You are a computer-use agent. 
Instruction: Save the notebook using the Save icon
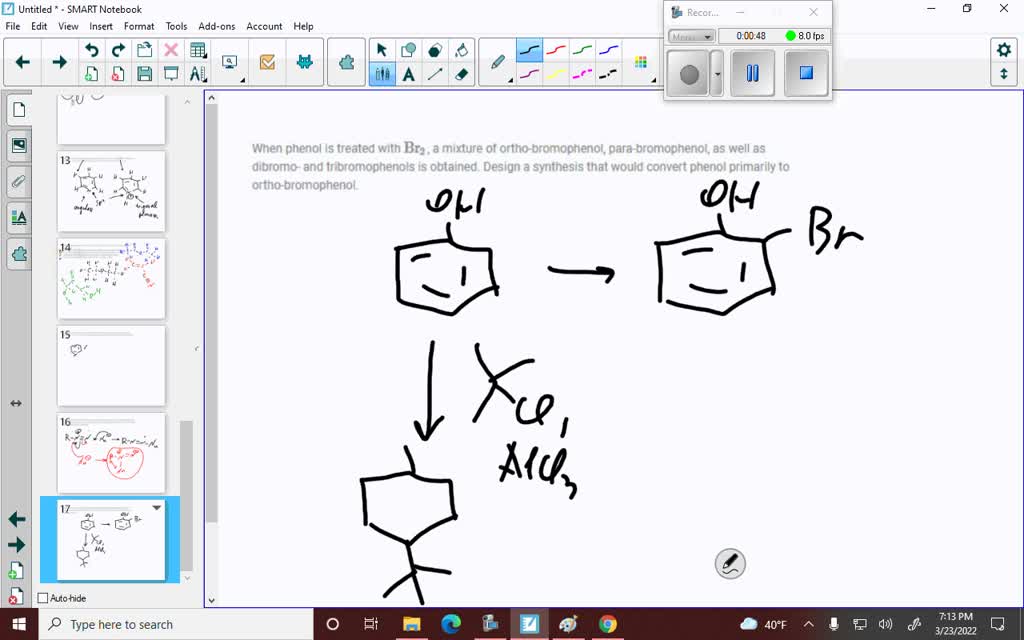144,72
